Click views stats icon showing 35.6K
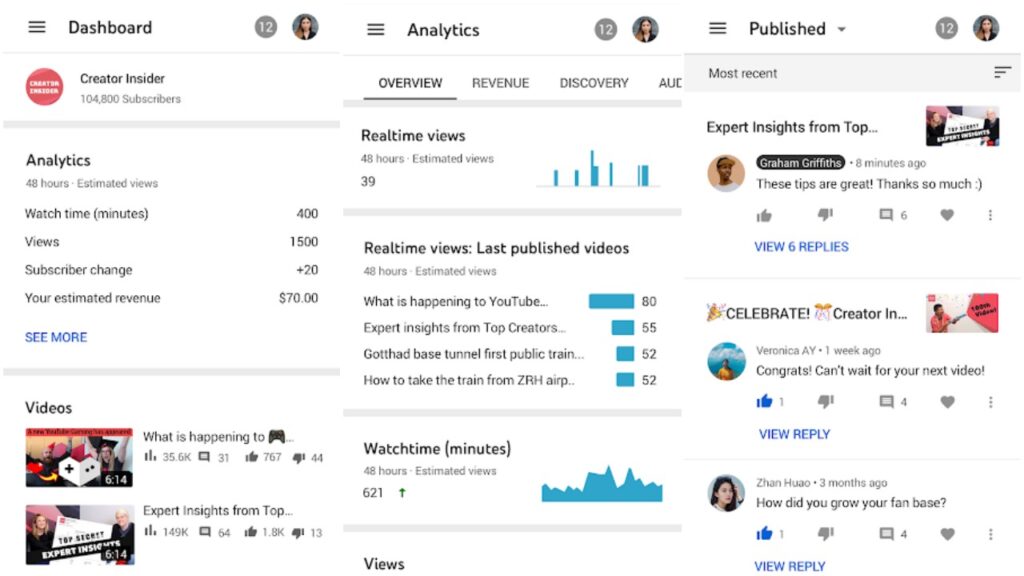The height and width of the screenshot is (576, 1024). (151, 456)
